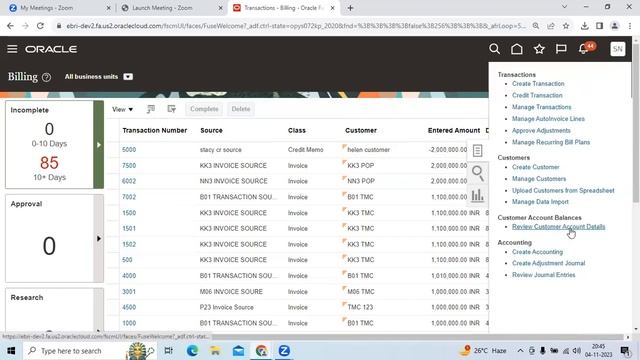Open Review Journal Entries link
Viewport: 640px width, 360px height.
coord(544,275)
